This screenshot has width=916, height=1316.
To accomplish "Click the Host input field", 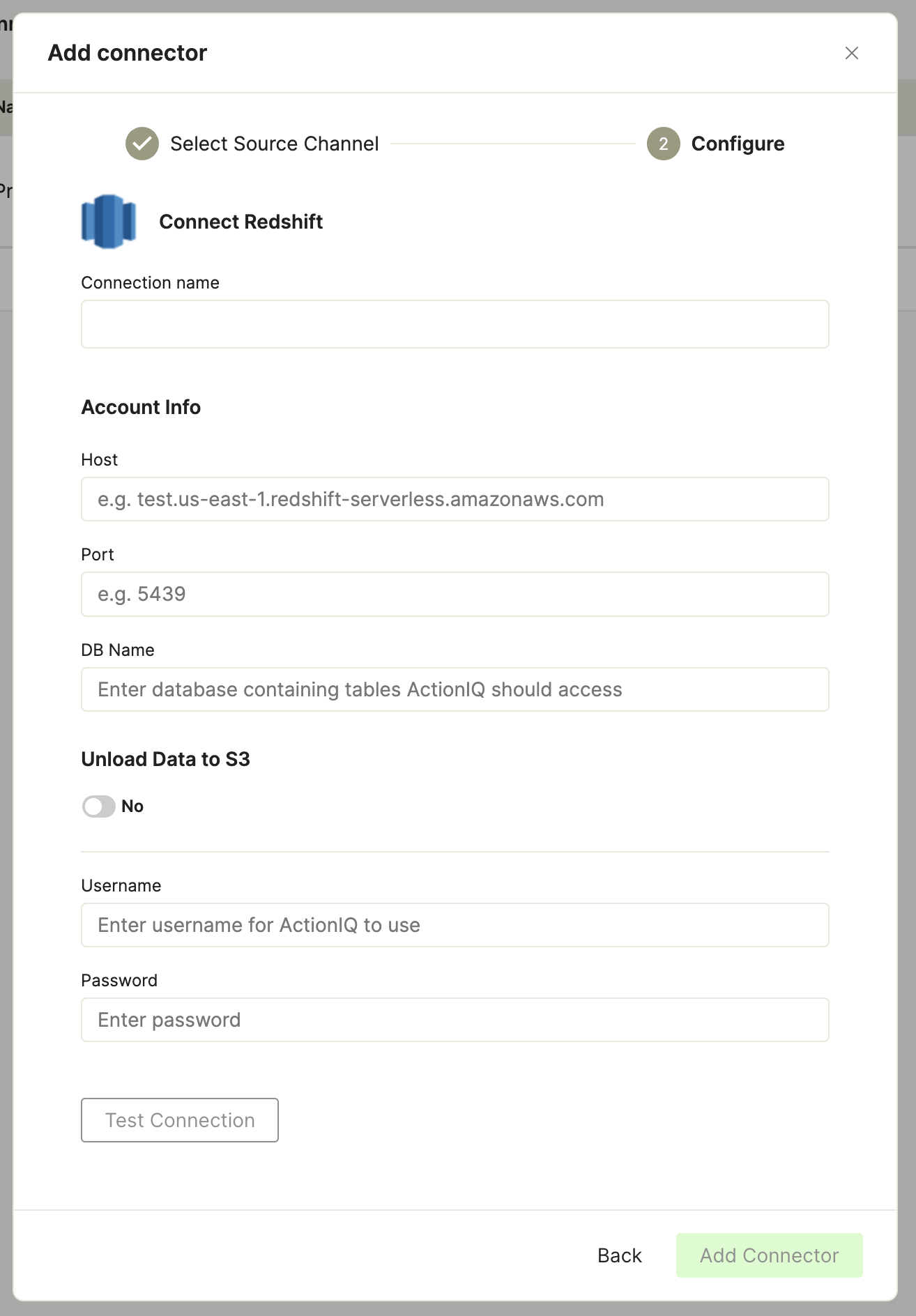I will pos(455,499).
